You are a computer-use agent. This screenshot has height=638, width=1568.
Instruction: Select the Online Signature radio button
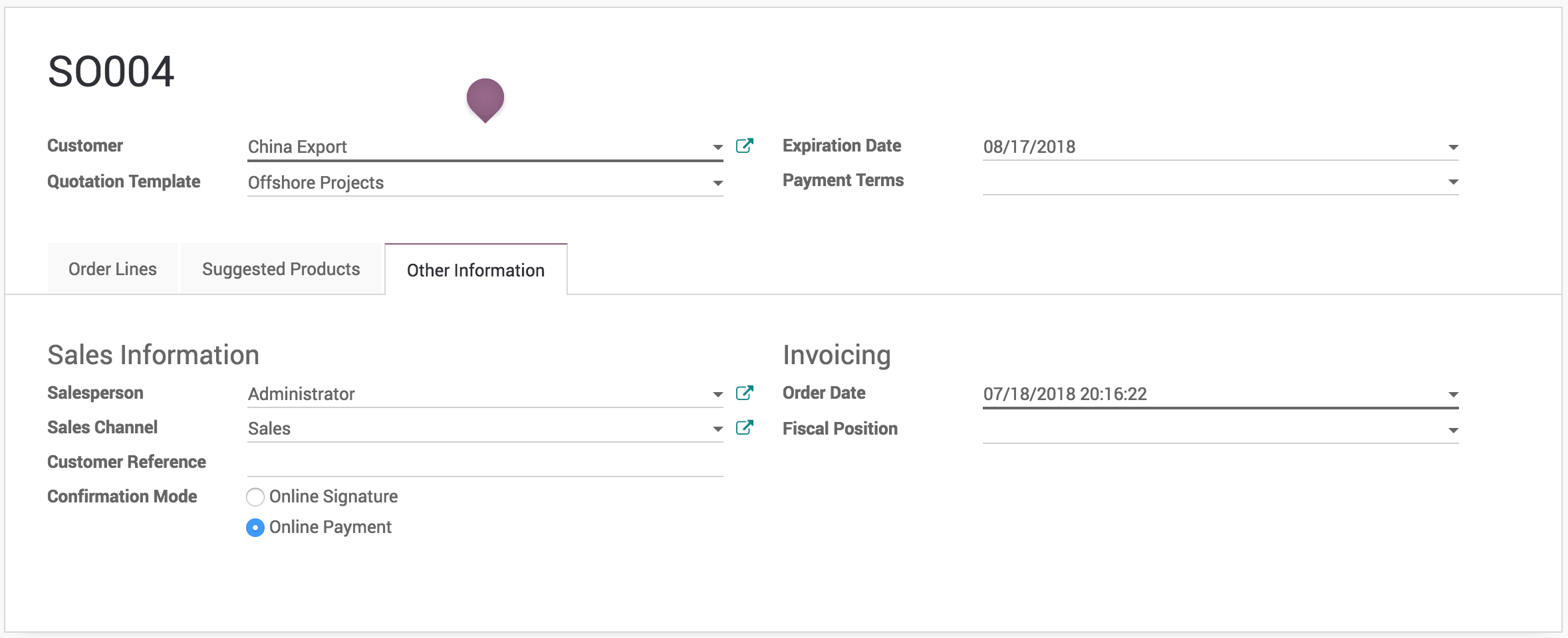(x=255, y=497)
